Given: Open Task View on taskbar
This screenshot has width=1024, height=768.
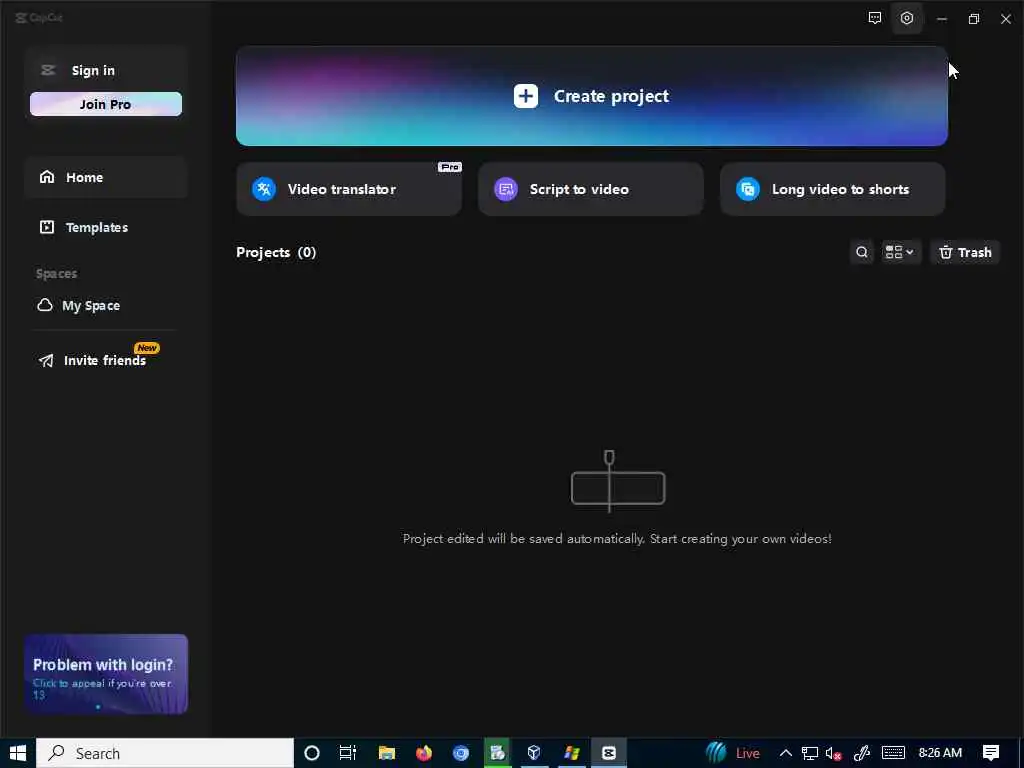Looking at the screenshot, I should tap(348, 753).
